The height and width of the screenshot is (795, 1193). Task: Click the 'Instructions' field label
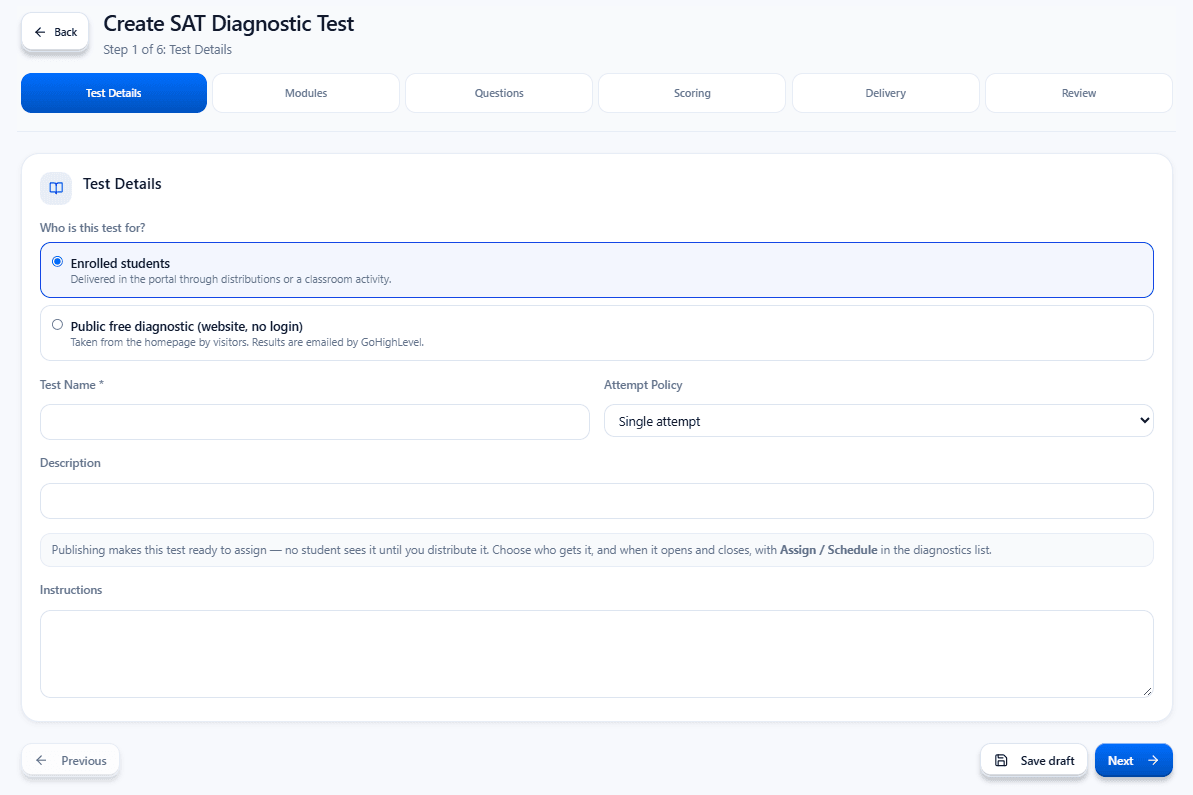click(x=71, y=590)
